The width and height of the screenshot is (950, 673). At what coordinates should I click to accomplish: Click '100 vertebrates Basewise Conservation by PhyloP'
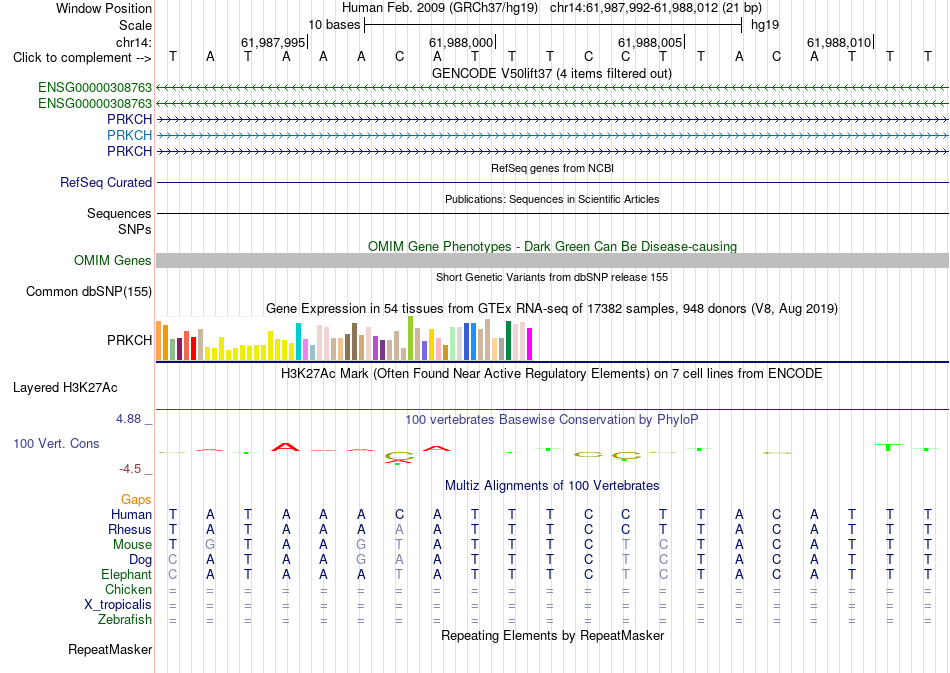click(x=552, y=419)
